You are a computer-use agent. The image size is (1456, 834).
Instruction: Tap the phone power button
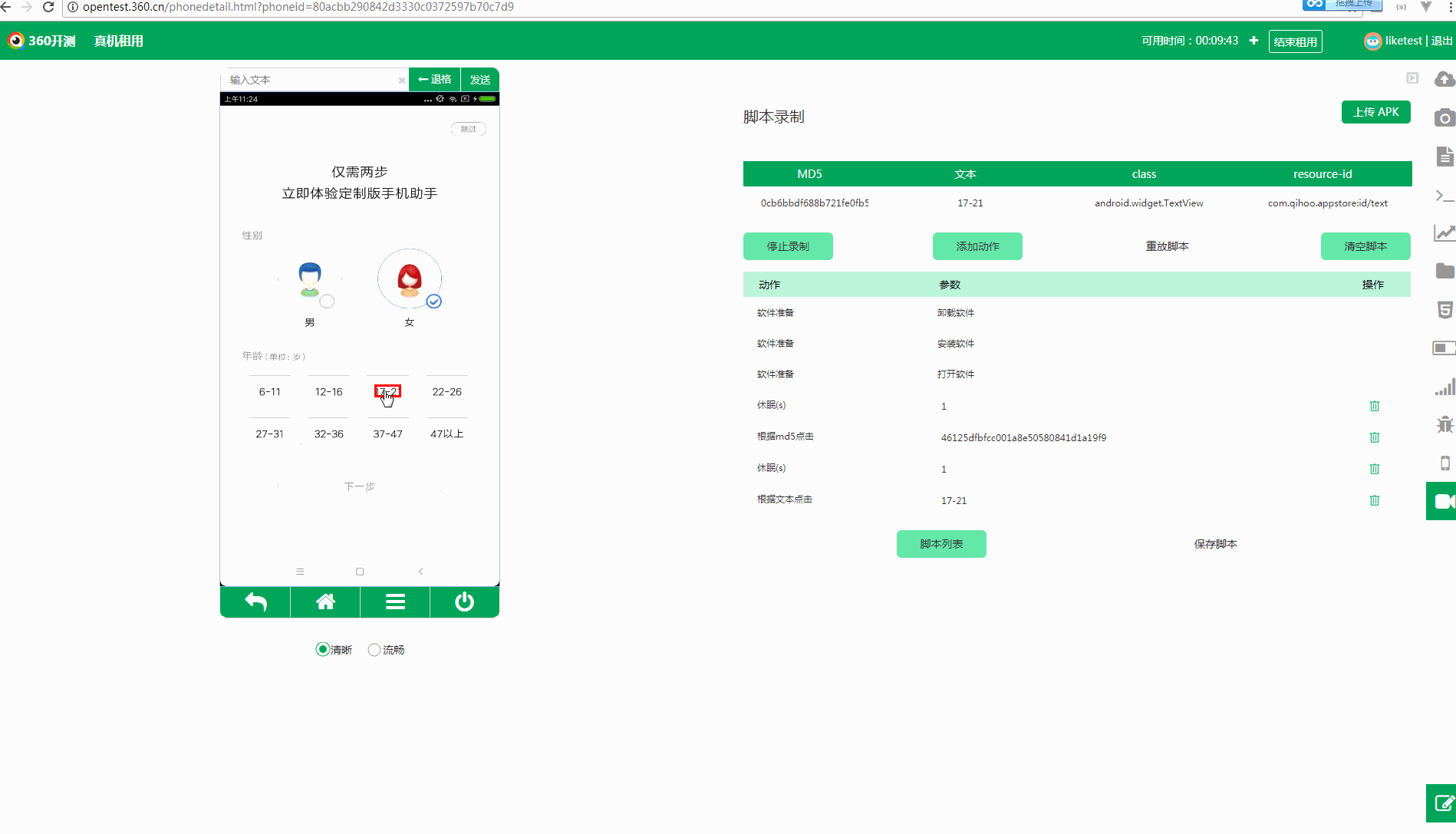pos(464,602)
